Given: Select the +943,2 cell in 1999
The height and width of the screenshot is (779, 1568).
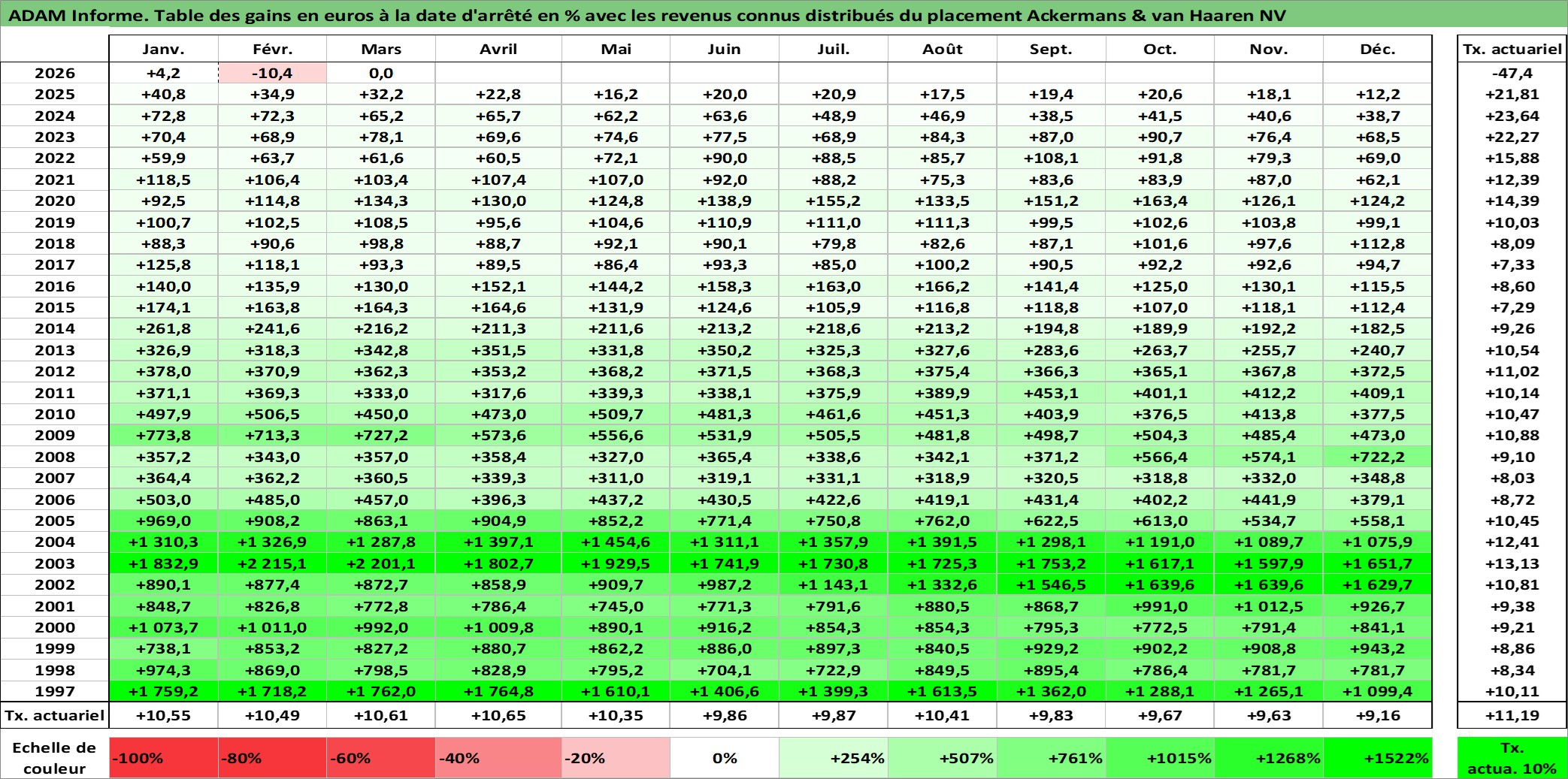Looking at the screenshot, I should (1378, 648).
